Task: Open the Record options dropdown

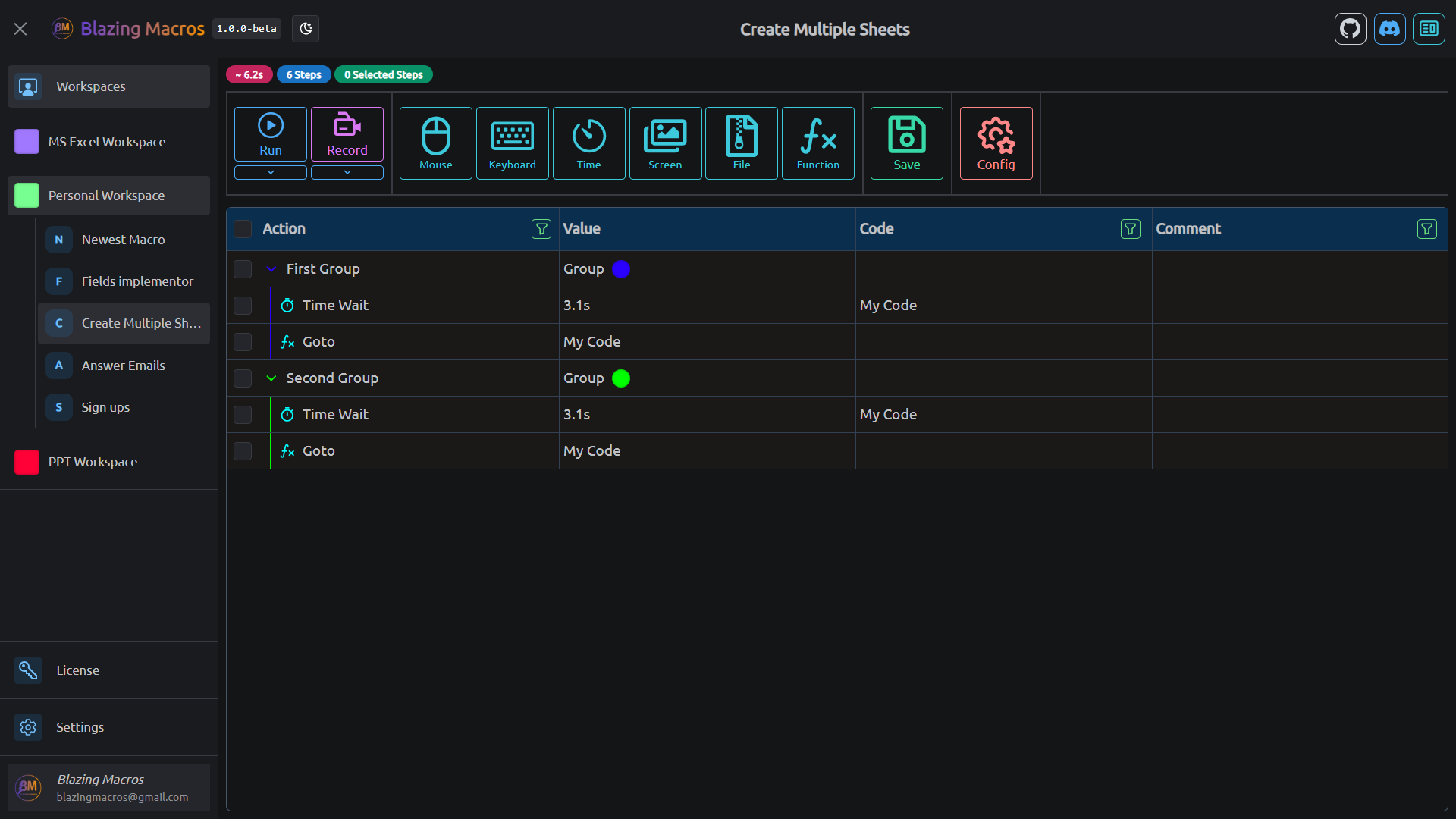Action: (347, 172)
